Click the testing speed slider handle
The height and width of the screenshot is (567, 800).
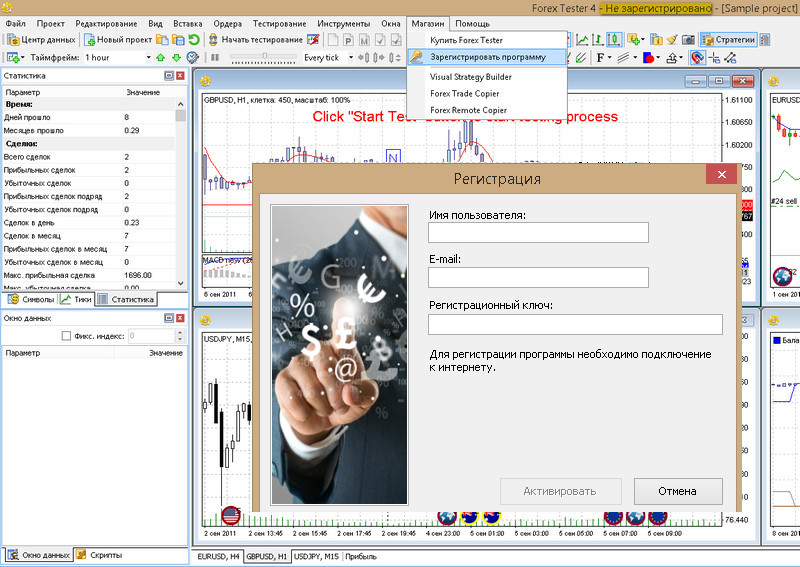coord(264,56)
